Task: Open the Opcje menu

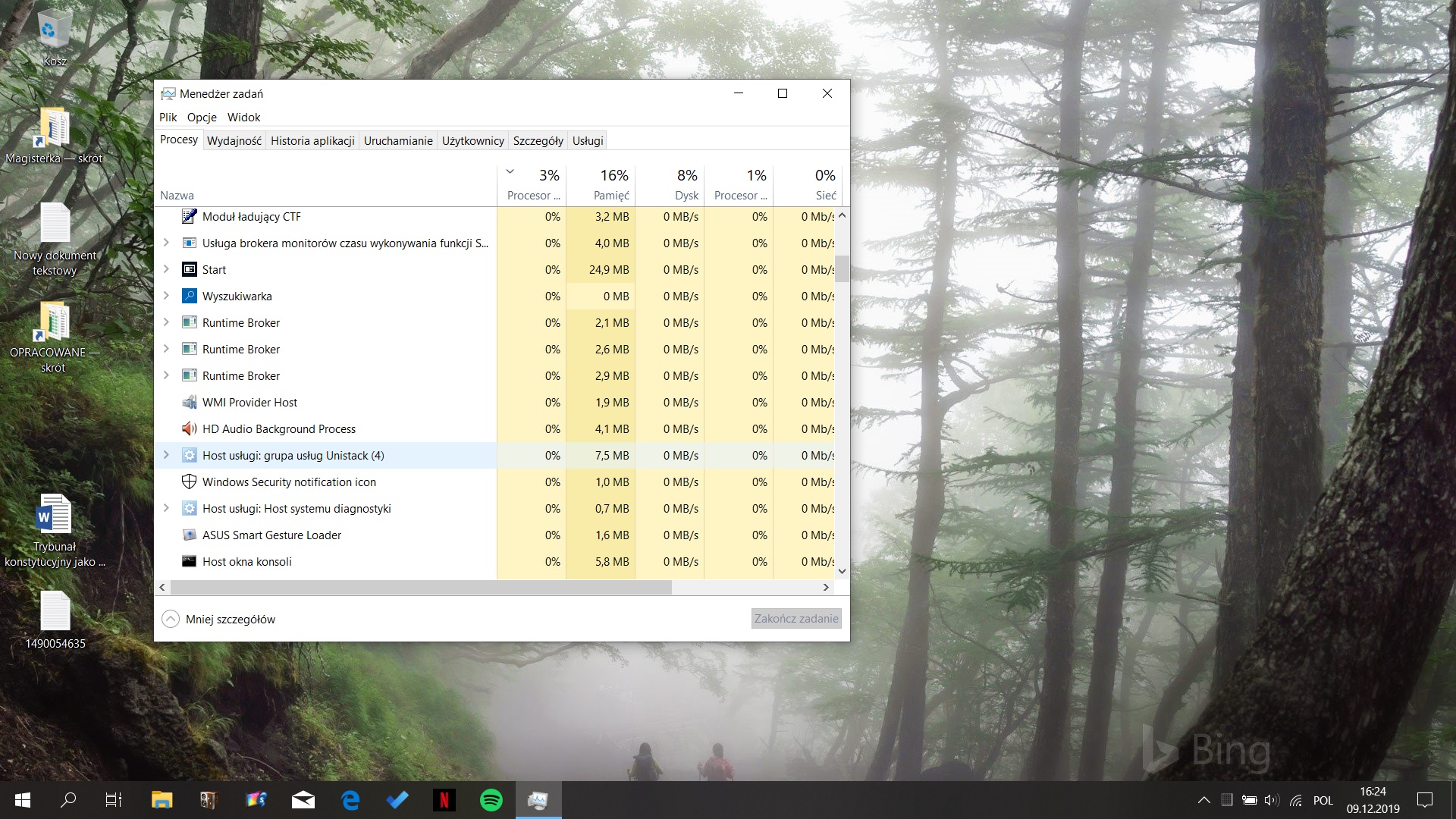Action: (x=202, y=117)
